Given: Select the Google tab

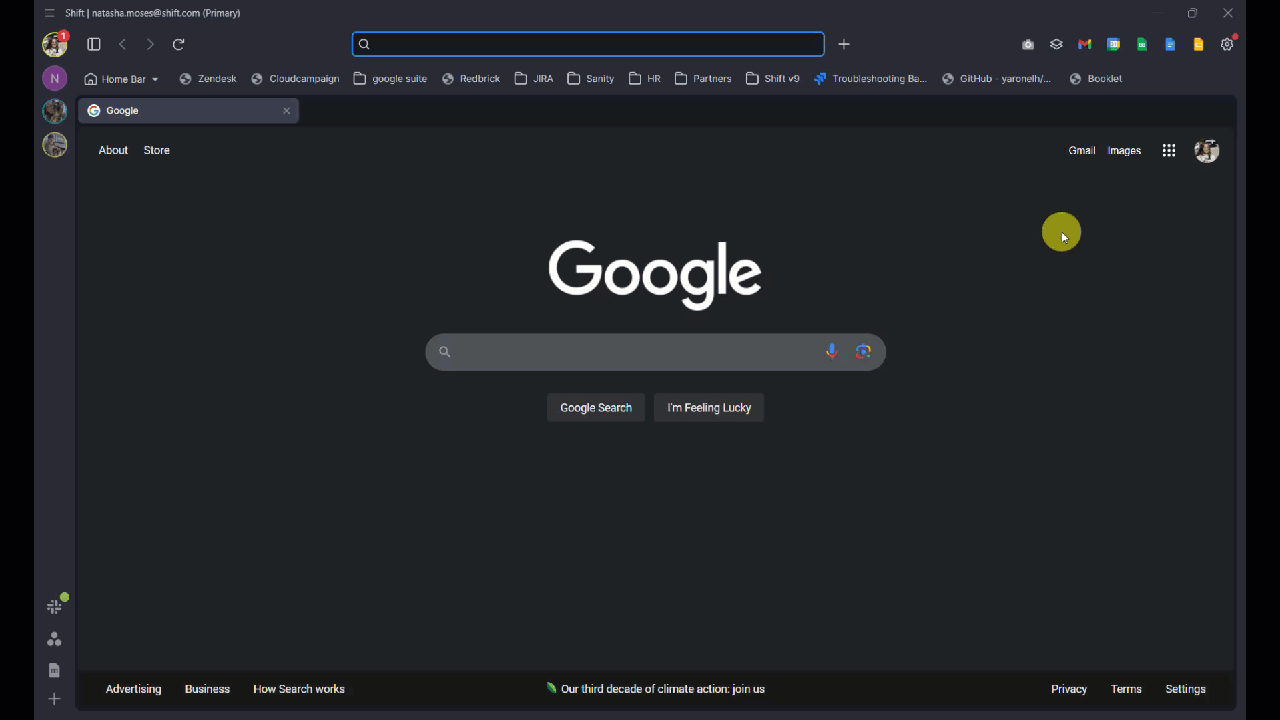Looking at the screenshot, I should point(188,111).
